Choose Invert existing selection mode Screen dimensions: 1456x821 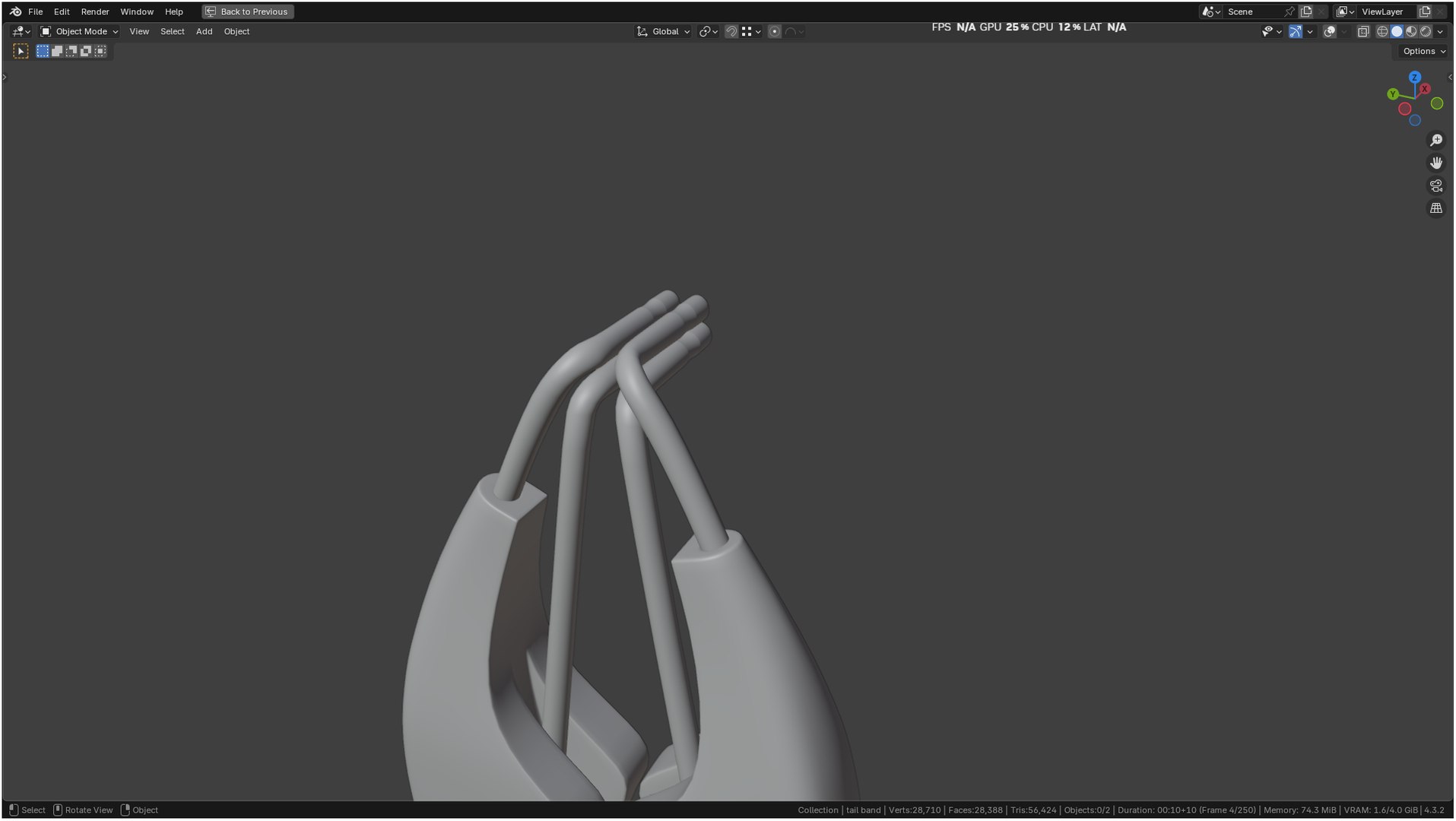(x=86, y=51)
